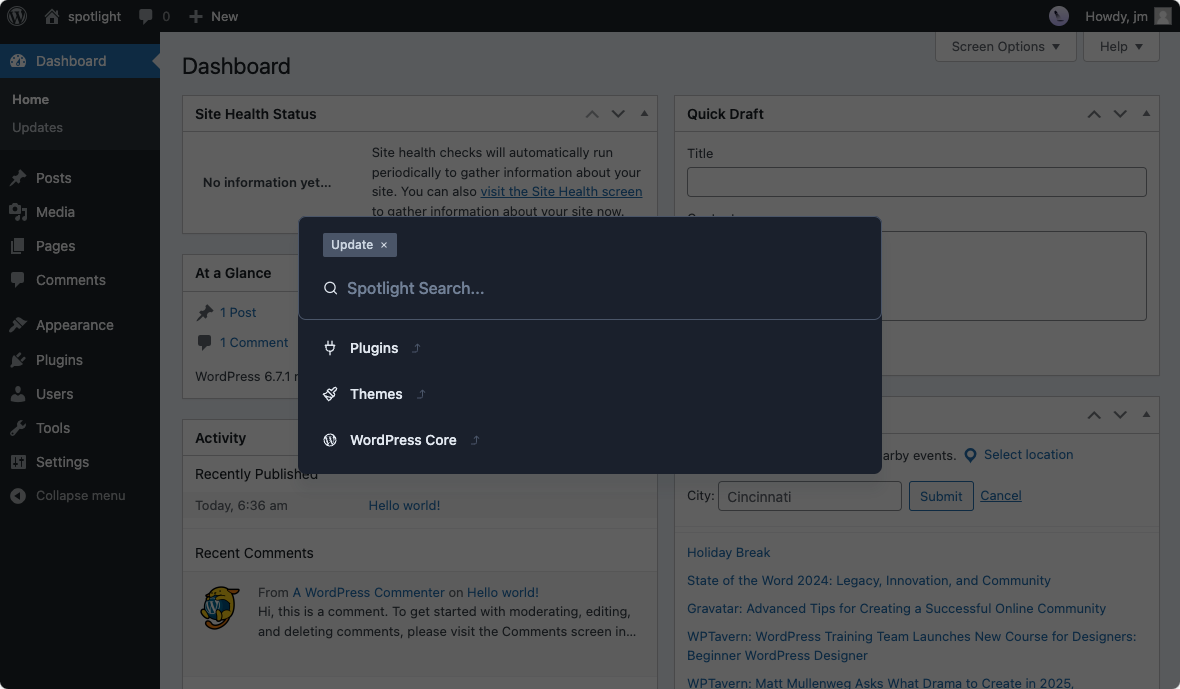
Task: Open the Screen Options dropdown
Action: coord(1005,47)
